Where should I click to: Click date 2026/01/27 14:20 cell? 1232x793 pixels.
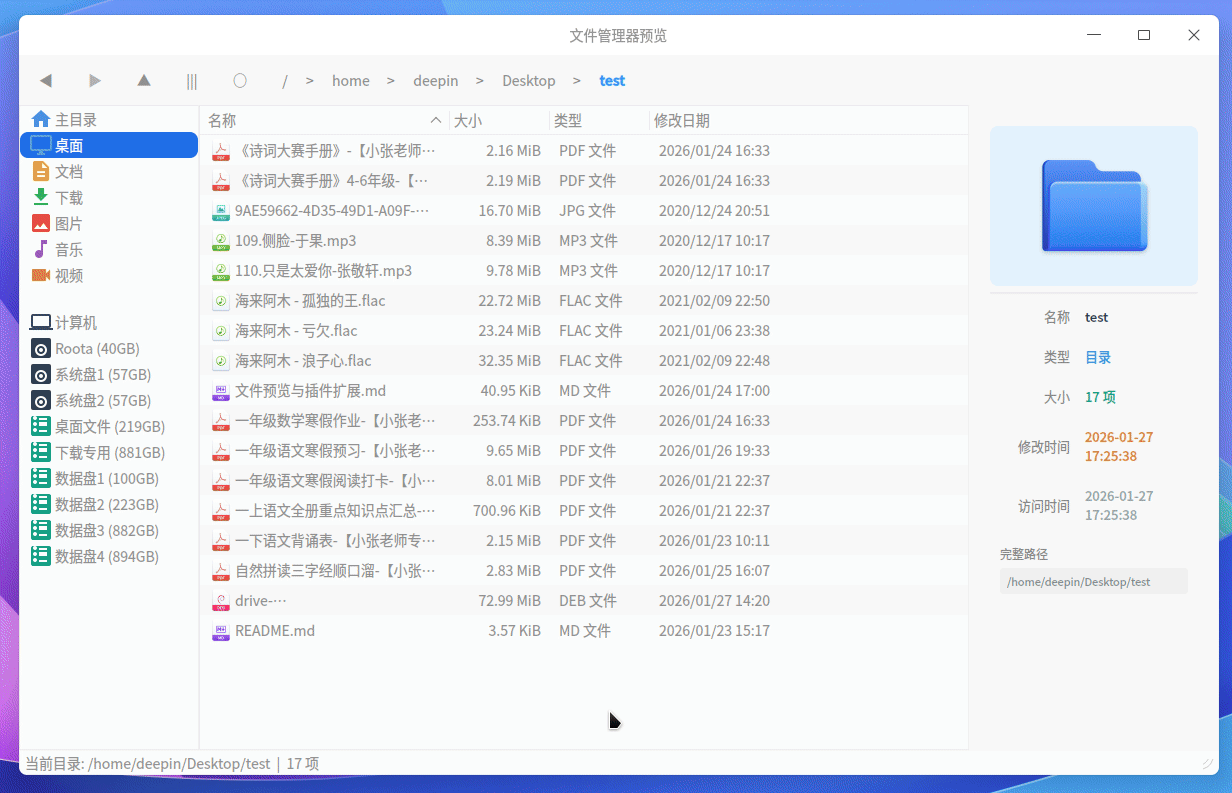[714, 601]
